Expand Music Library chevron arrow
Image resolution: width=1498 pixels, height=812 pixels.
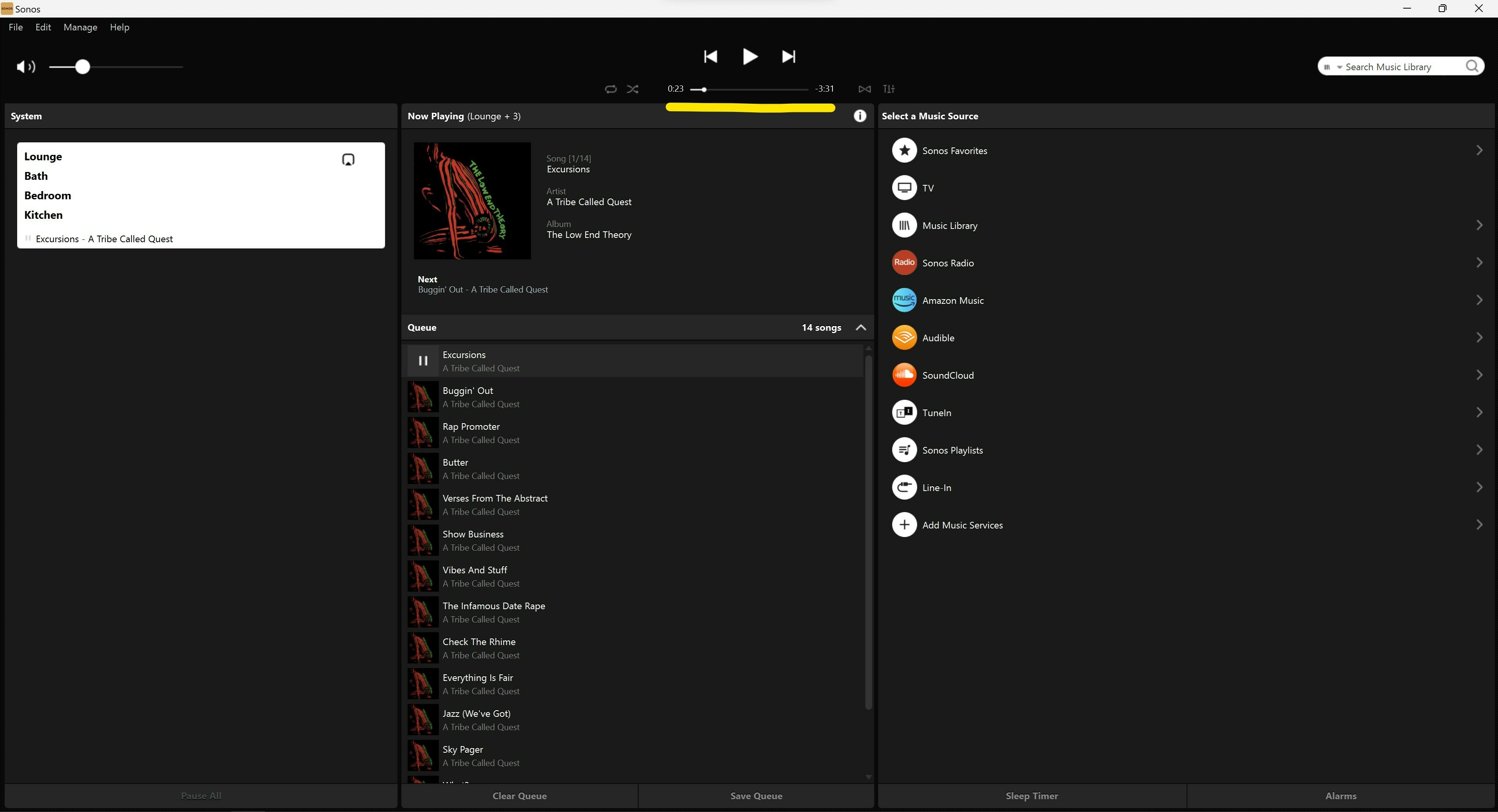point(1479,225)
